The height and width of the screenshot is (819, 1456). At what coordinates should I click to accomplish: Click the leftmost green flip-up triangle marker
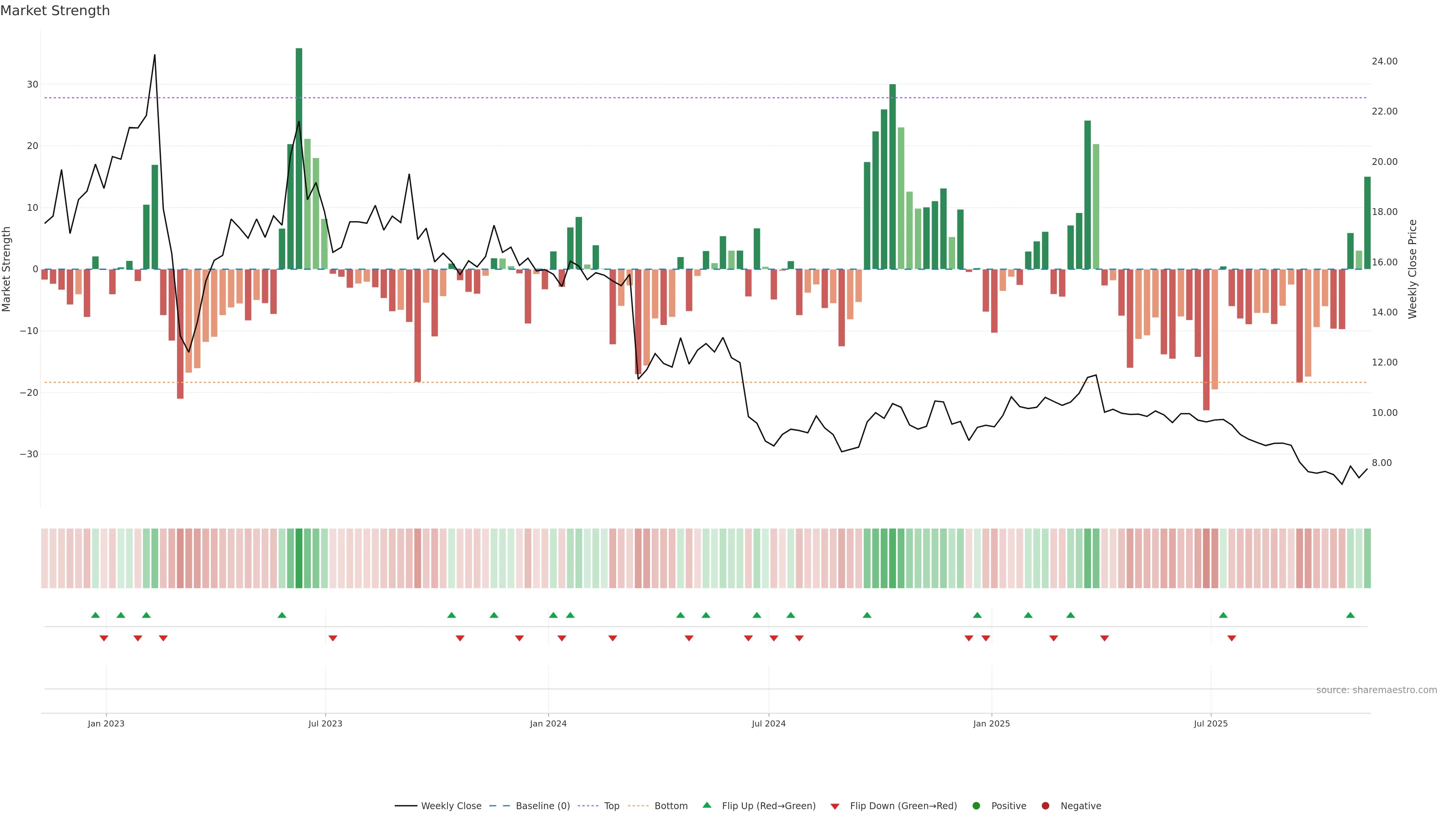pos(96,615)
